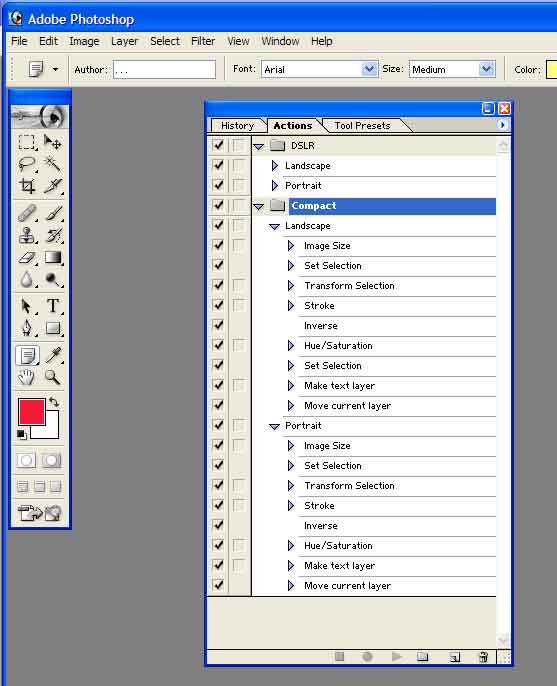The height and width of the screenshot is (686, 557).
Task: Select the Slice tool
Action: (53, 186)
